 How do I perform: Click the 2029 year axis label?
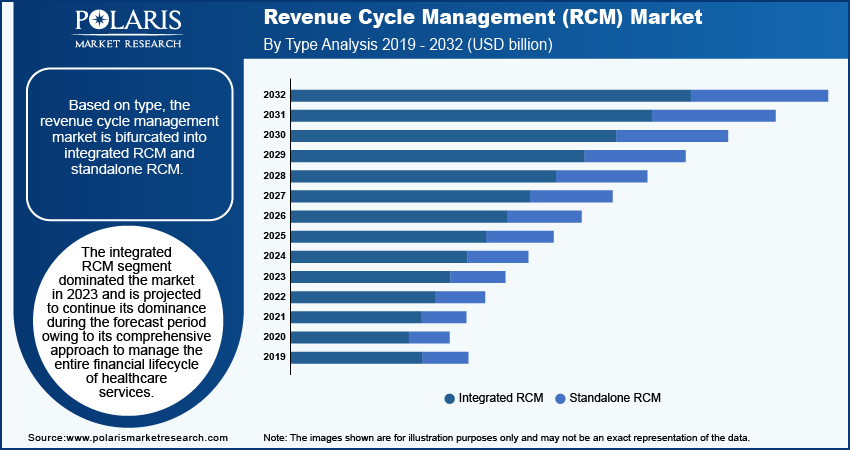[x=274, y=156]
